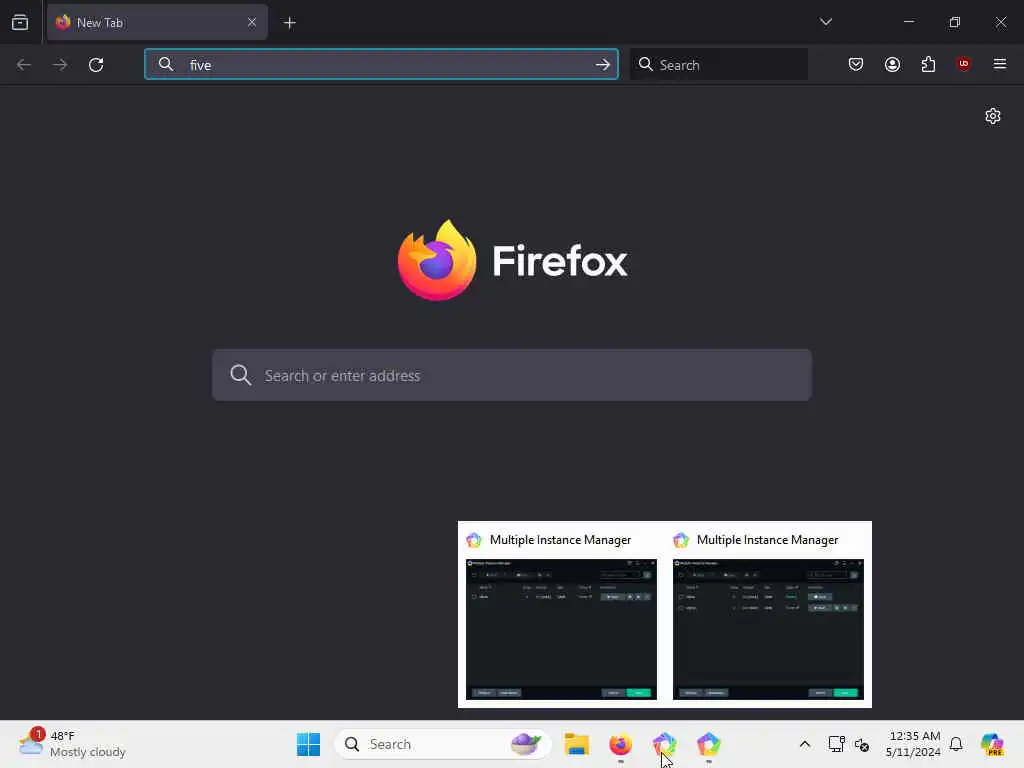Go forward one page
The height and width of the screenshot is (768, 1024).
60,65
